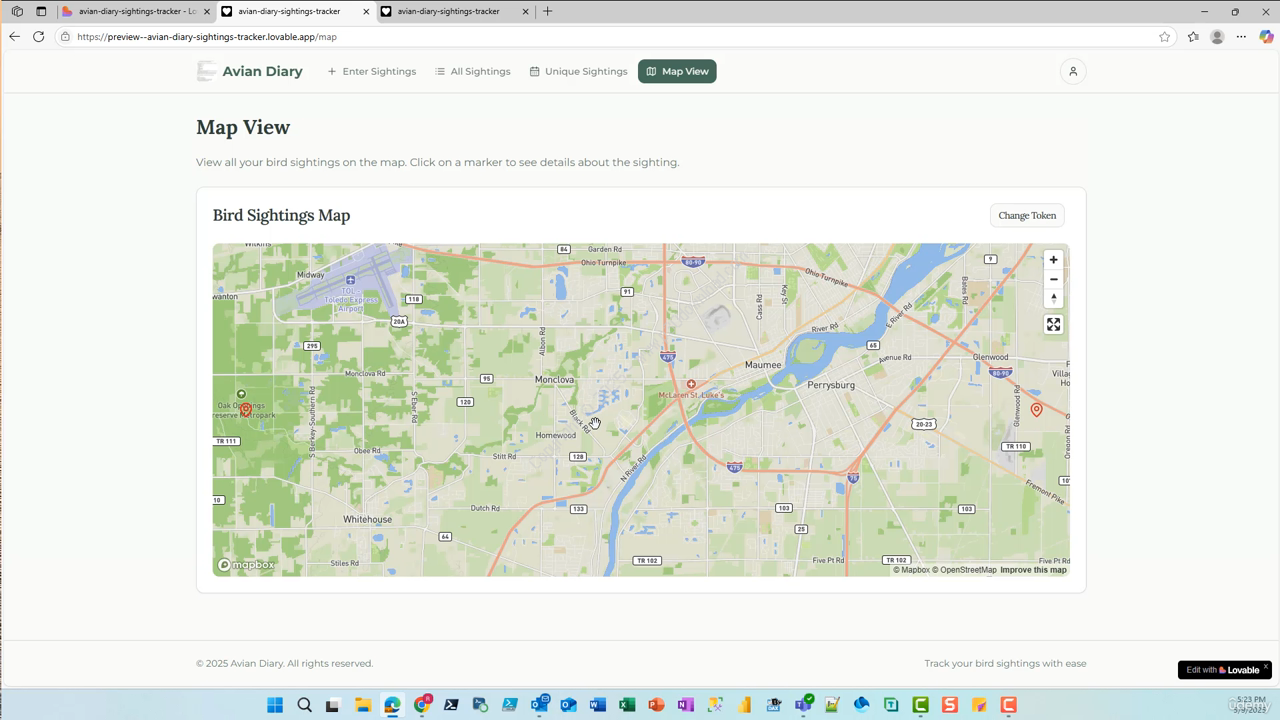
Task: Open the Unique Sightings page
Action: click(578, 71)
